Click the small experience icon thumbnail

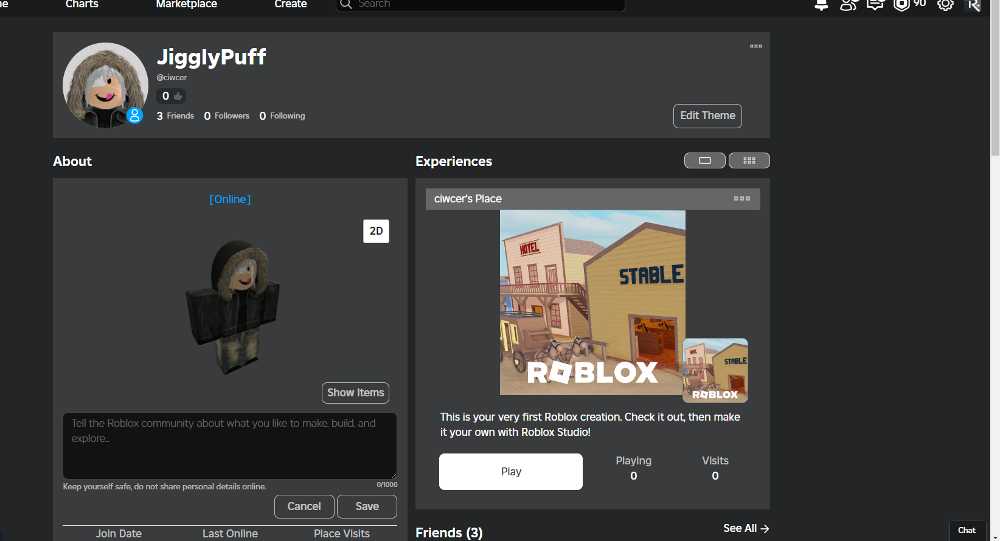click(x=715, y=370)
